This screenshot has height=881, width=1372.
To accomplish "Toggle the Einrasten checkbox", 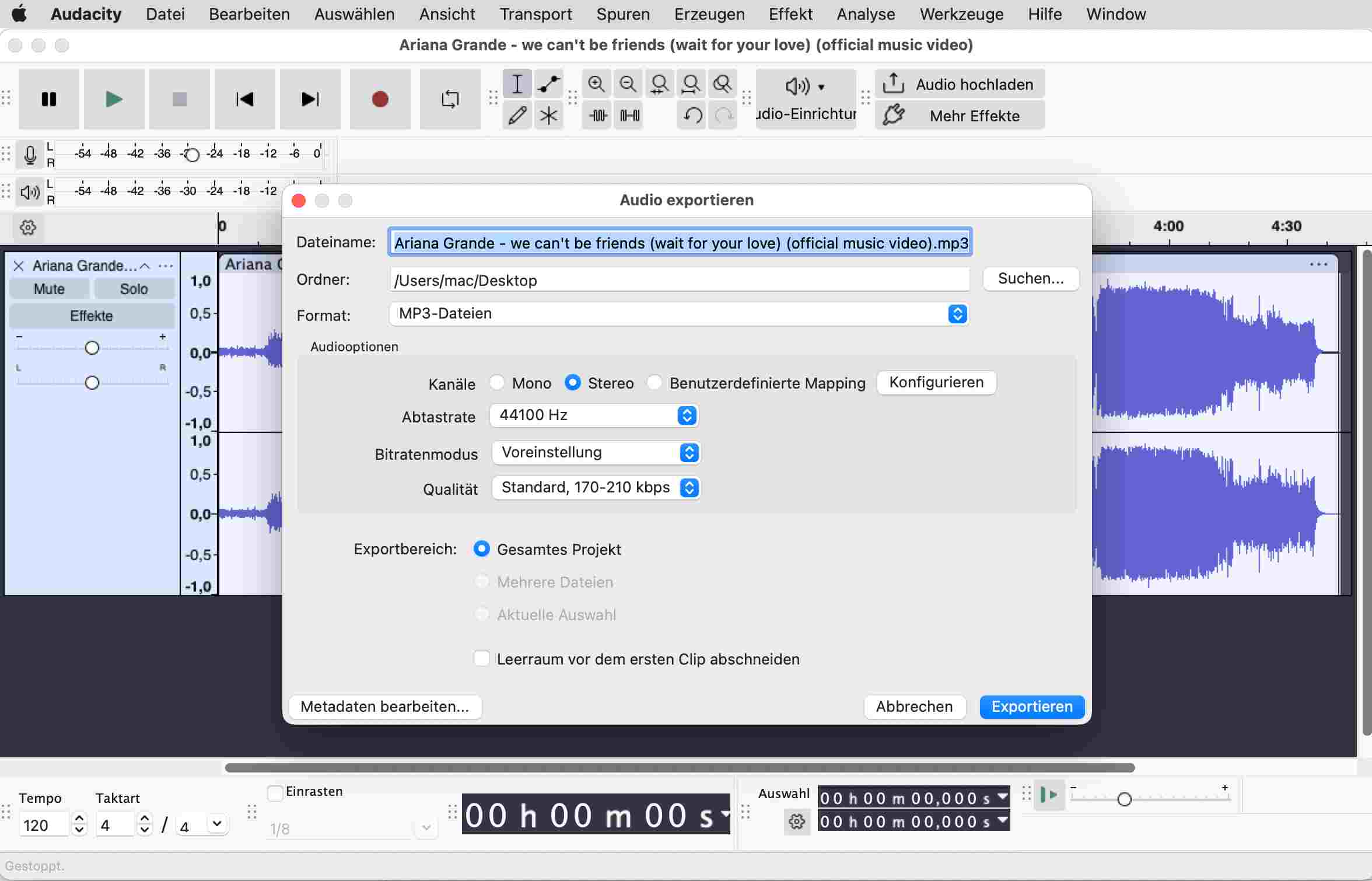I will pyautogui.click(x=275, y=793).
